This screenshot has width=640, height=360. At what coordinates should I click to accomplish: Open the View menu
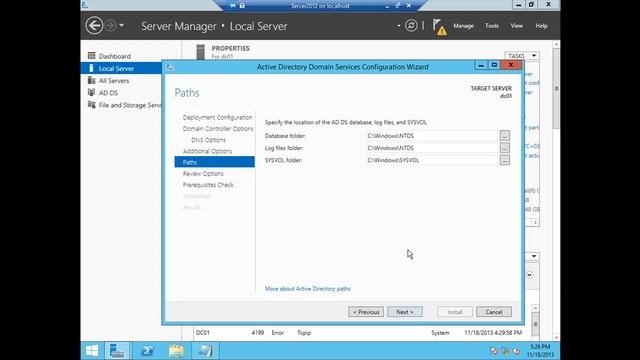[516, 26]
